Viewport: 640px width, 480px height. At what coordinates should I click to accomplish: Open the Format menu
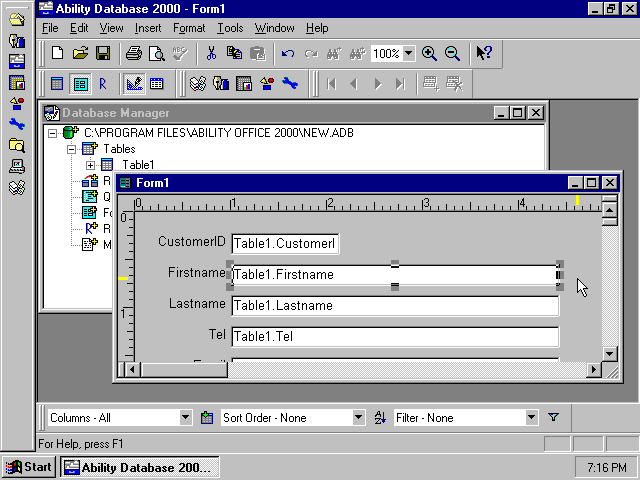(189, 28)
